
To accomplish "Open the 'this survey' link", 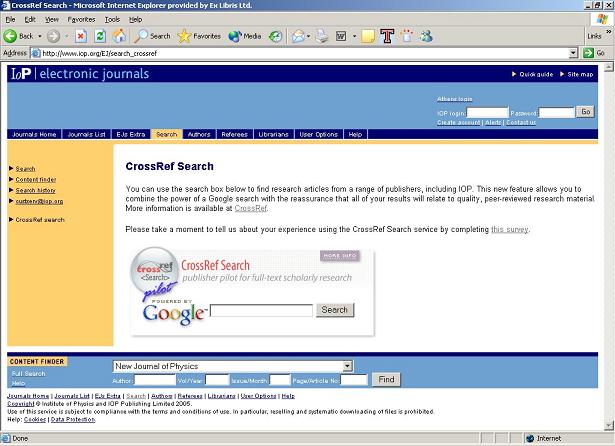I will 509,229.
